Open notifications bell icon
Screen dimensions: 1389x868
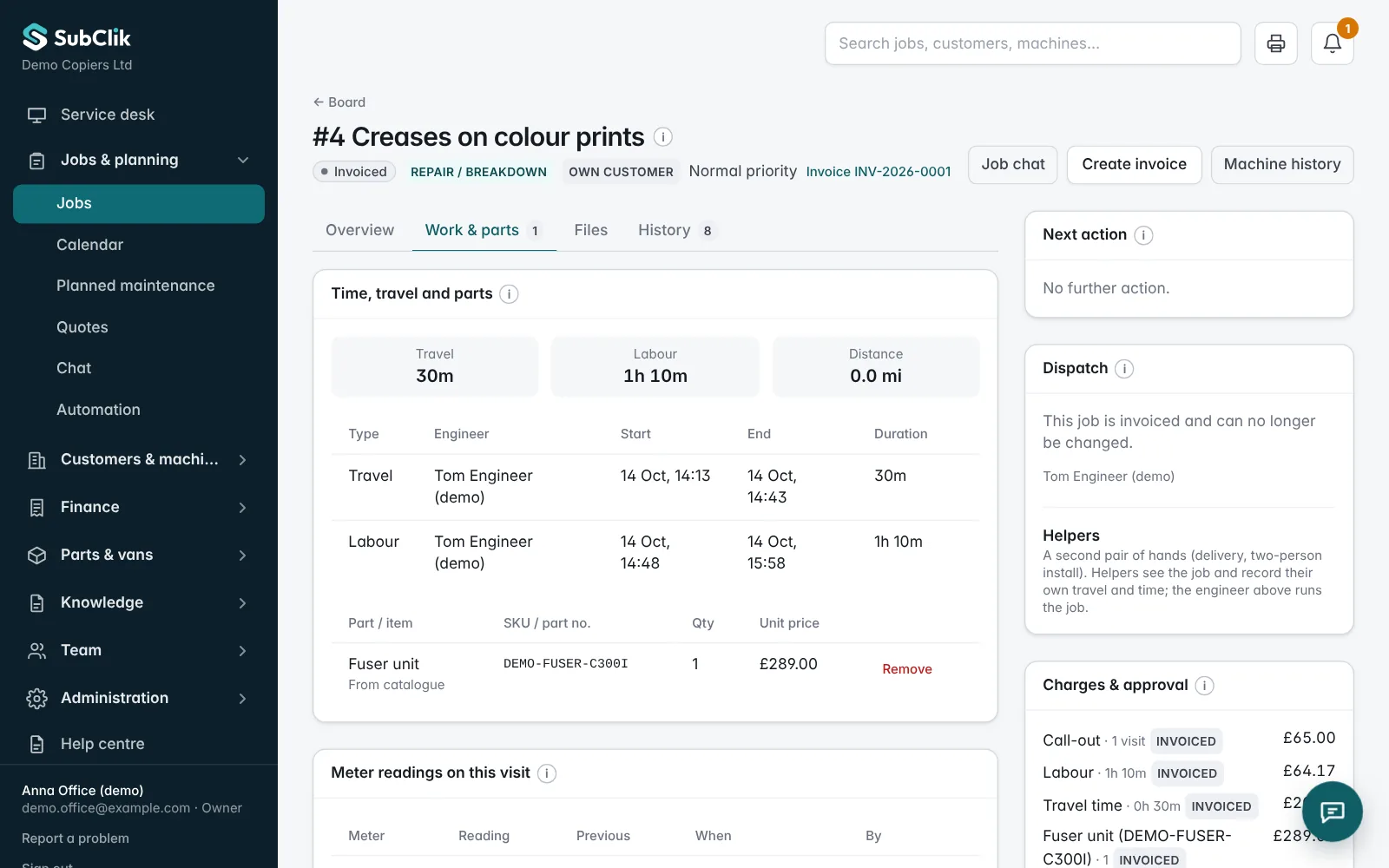coord(1333,43)
